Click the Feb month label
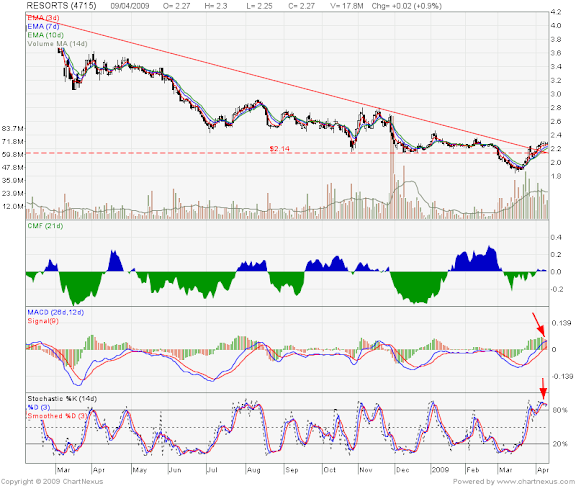Image resolution: width=576 pixels, height=486 pixels. click(x=473, y=470)
